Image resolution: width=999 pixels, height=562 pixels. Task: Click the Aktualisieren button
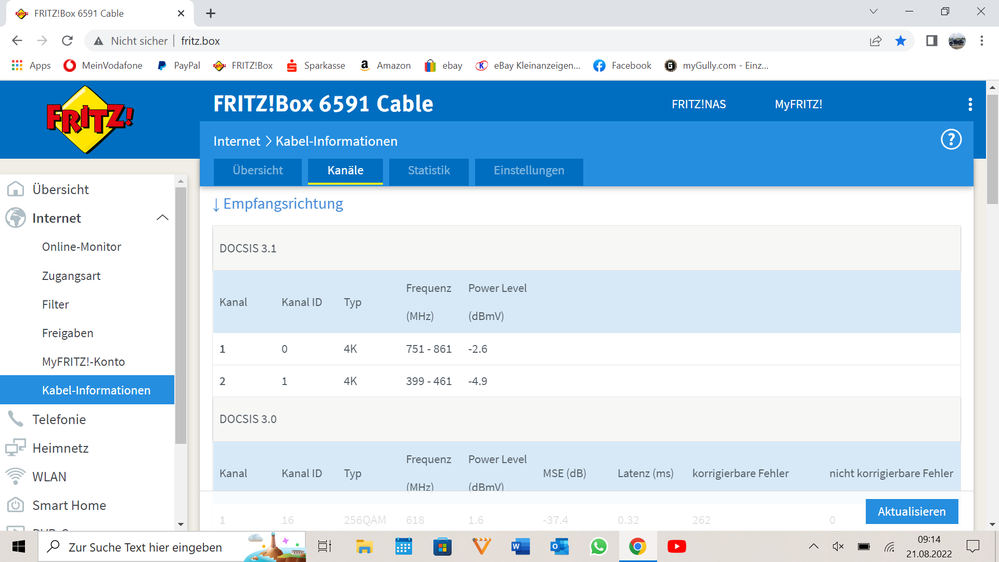[x=912, y=512]
